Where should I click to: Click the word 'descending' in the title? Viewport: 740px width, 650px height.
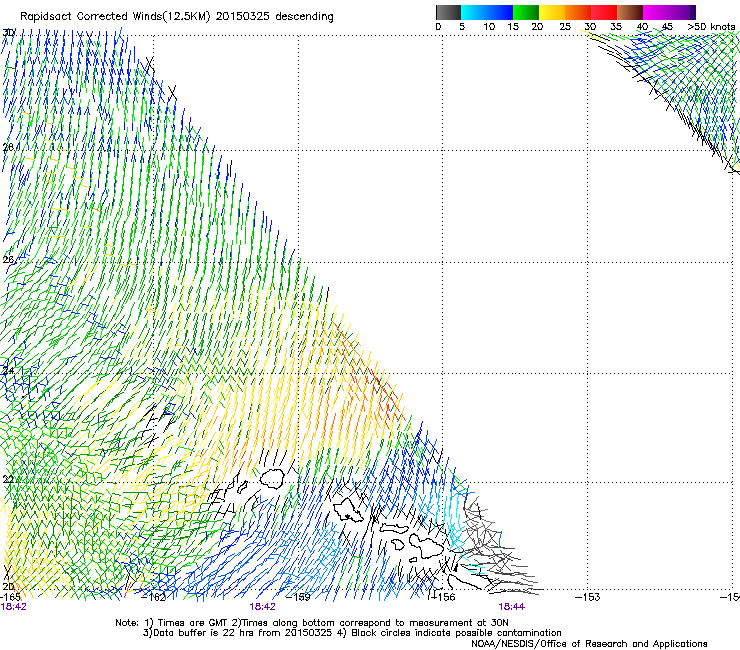(304, 17)
